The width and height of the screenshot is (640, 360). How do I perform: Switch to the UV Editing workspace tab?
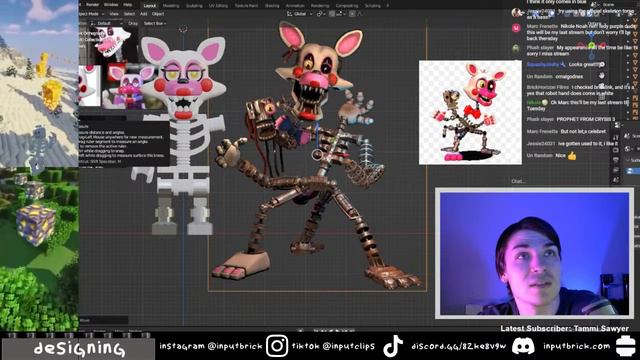point(218,6)
